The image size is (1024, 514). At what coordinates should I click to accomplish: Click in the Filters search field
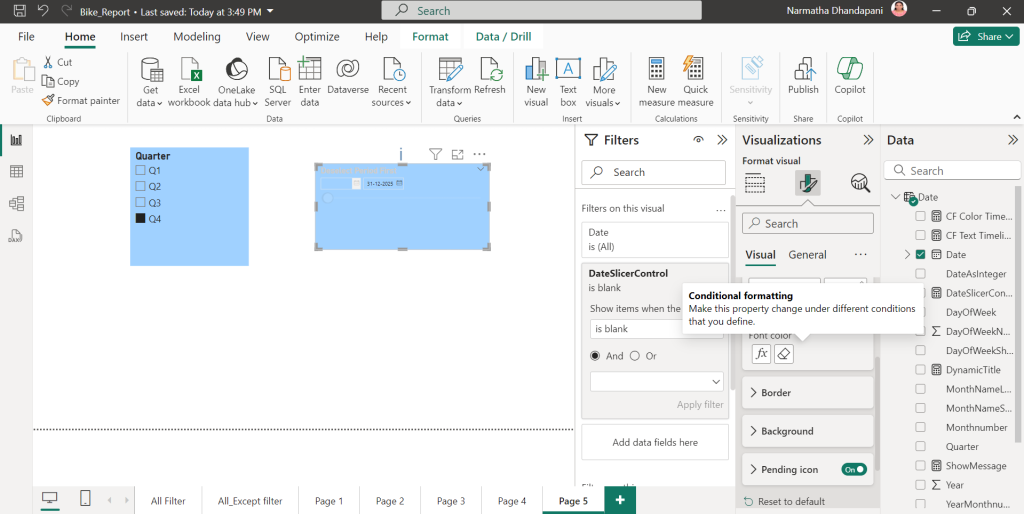(x=653, y=172)
